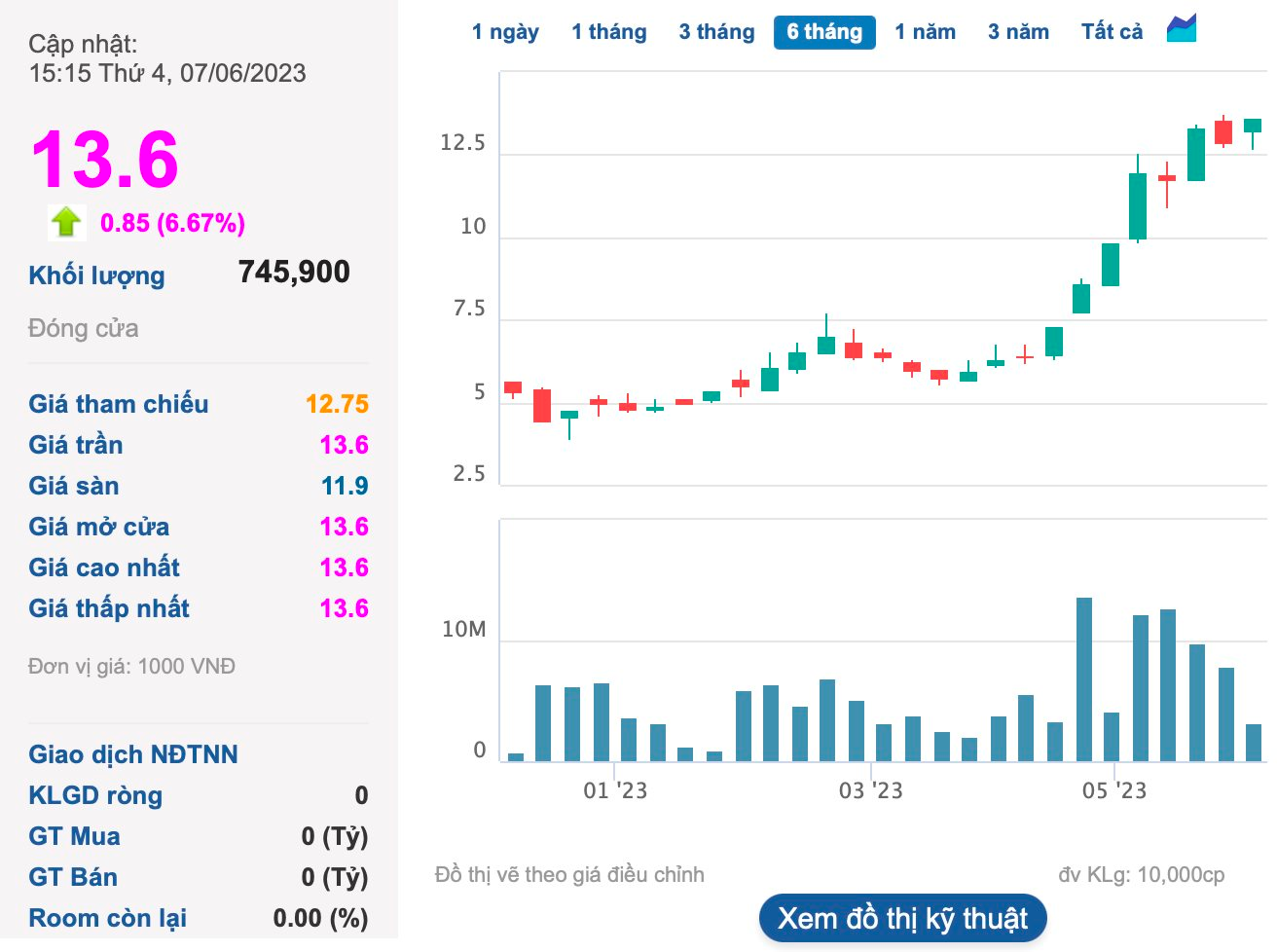Click the green up-arrow price change icon

(66, 222)
